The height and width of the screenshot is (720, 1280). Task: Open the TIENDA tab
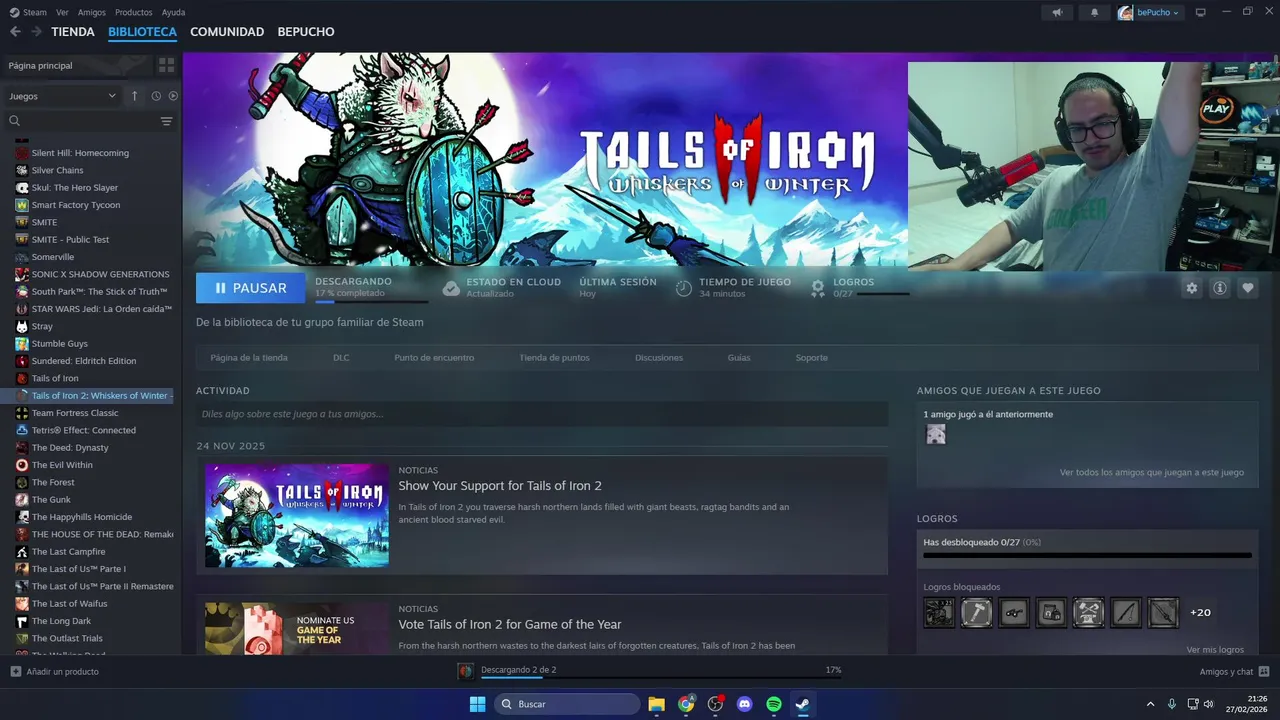coord(73,32)
